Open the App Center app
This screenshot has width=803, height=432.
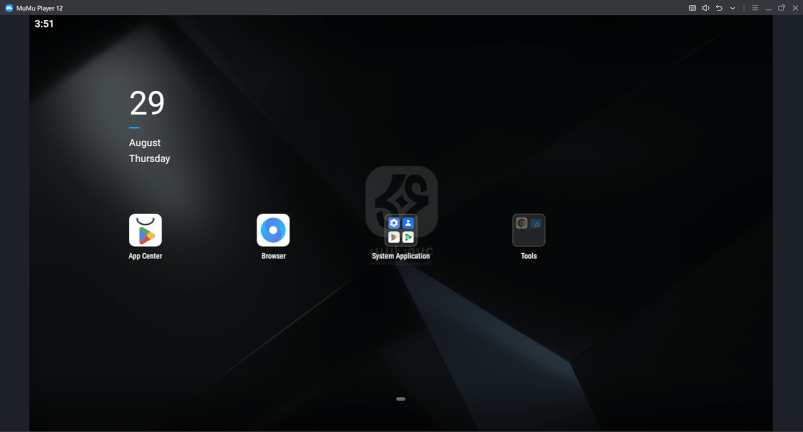[145, 230]
